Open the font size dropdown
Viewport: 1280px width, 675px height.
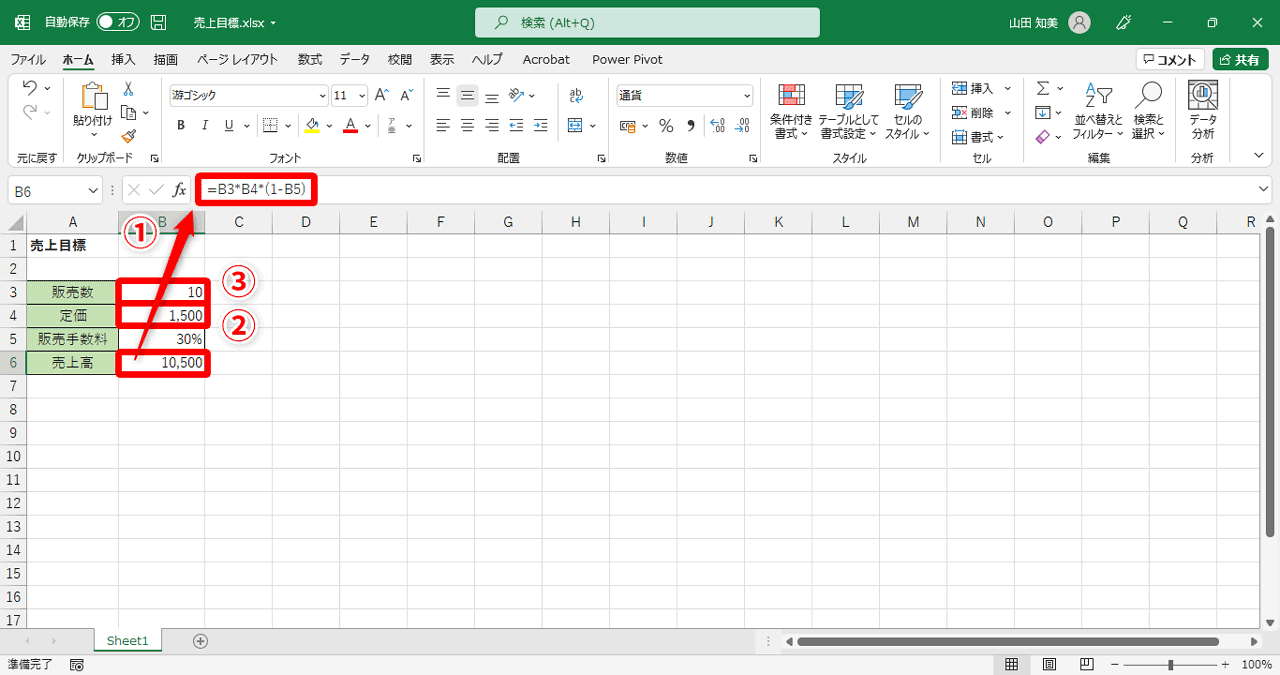click(x=362, y=96)
